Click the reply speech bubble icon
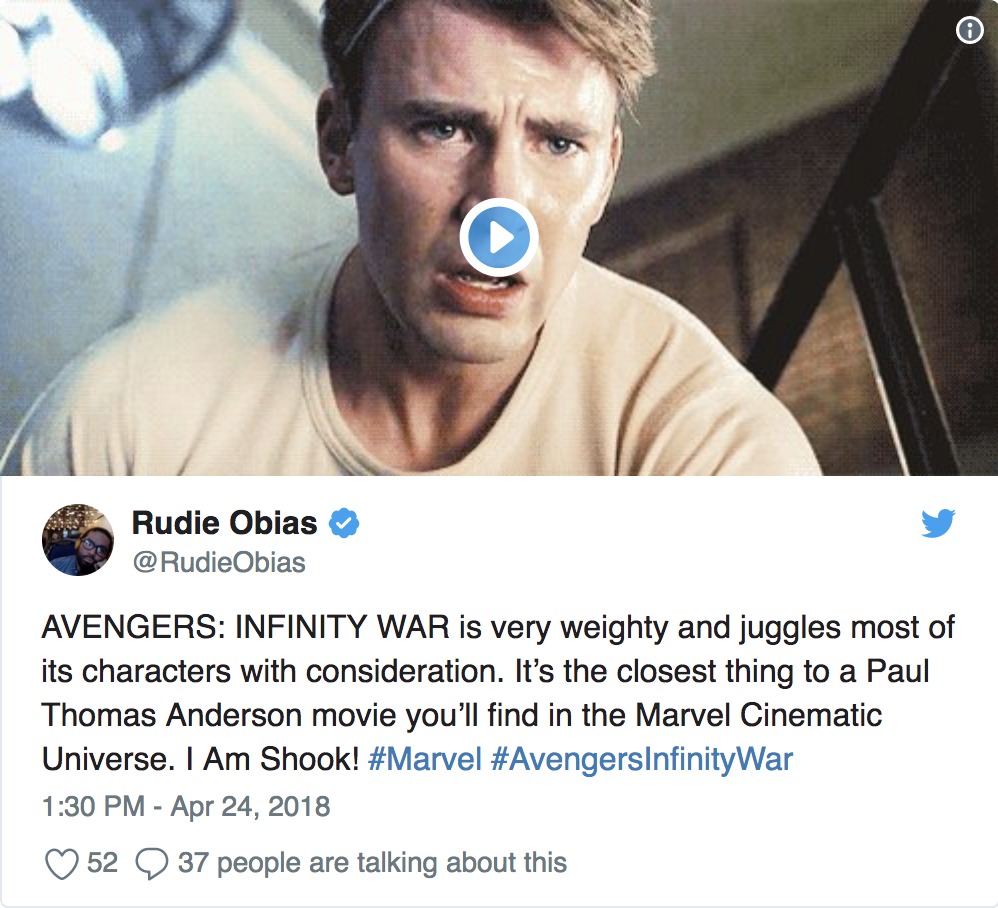This screenshot has width=998, height=908. click(x=151, y=863)
